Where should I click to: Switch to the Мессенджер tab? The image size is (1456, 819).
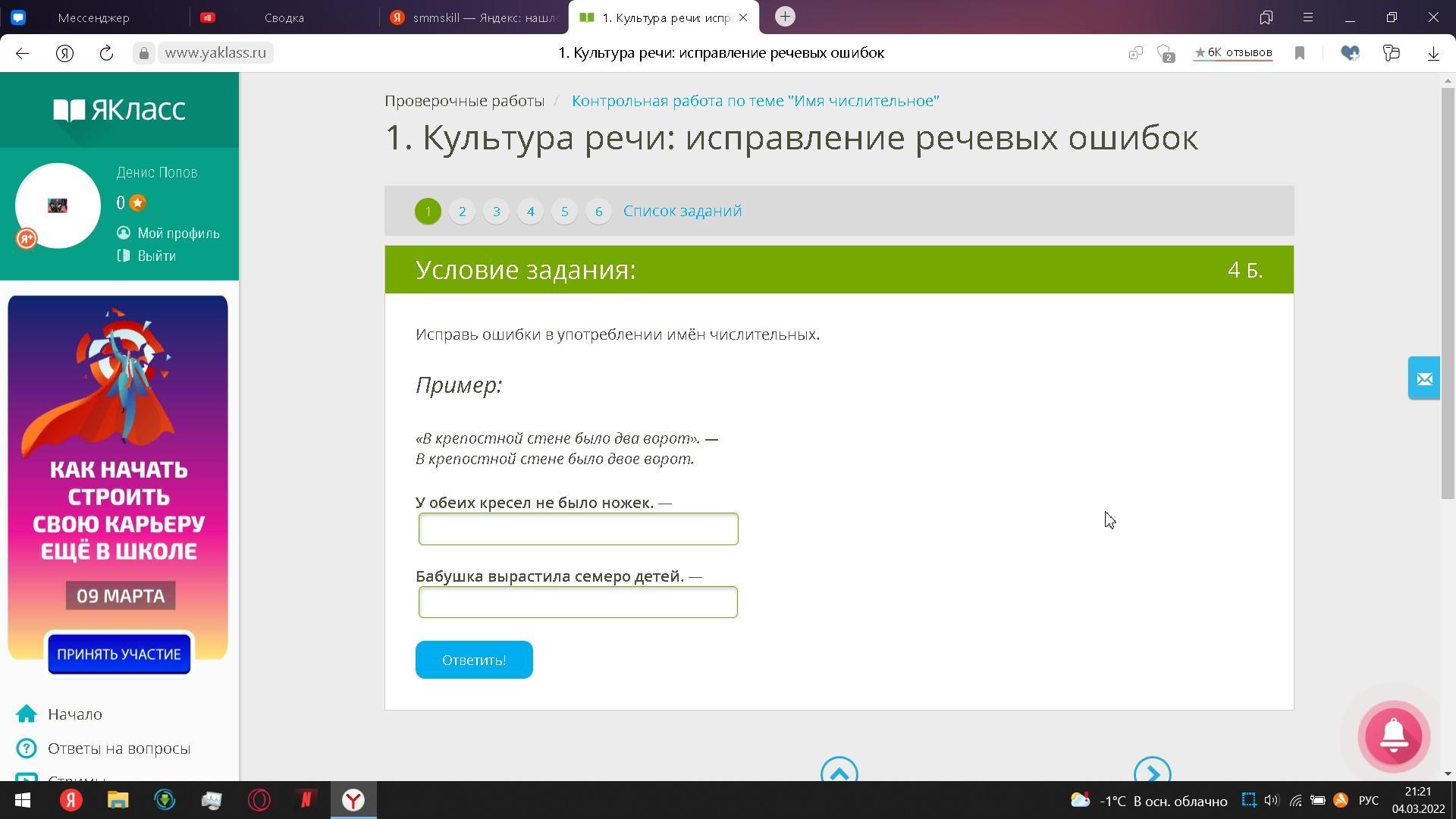[x=93, y=17]
